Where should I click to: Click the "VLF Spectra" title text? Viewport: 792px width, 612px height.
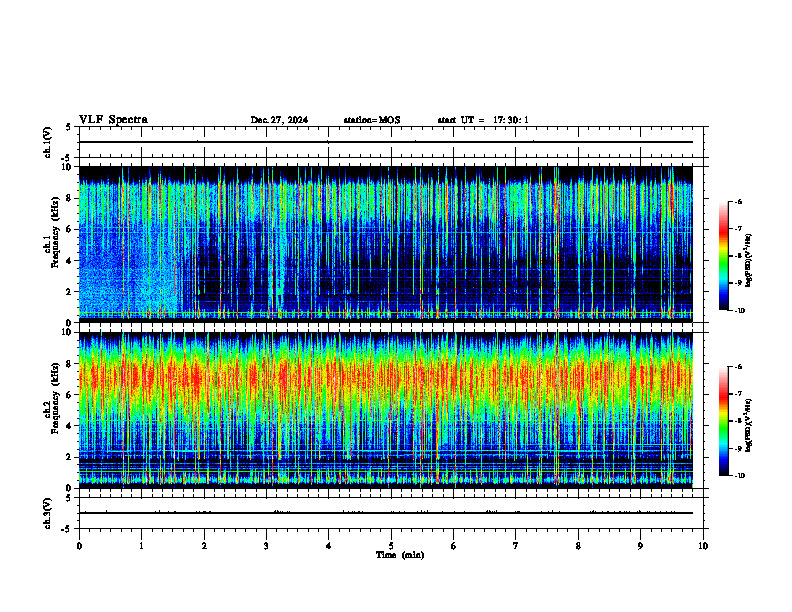113,120
